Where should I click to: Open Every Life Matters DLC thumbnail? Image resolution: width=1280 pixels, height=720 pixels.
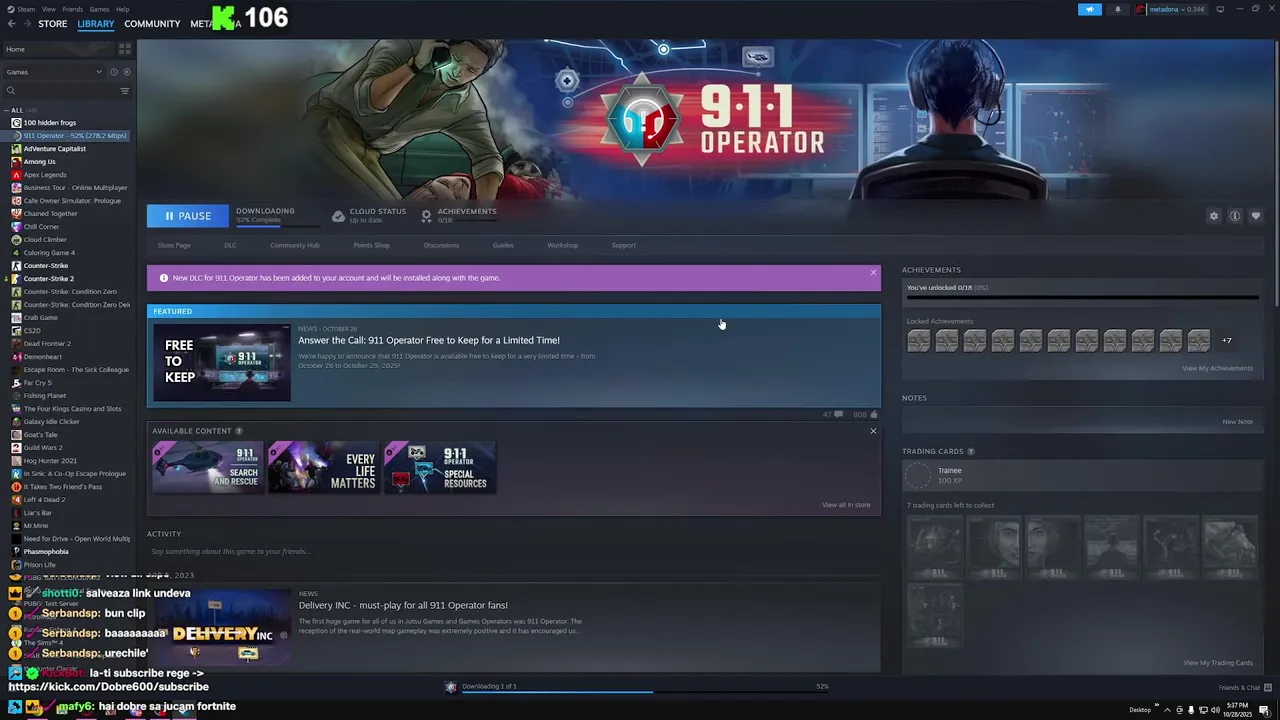(x=323, y=468)
